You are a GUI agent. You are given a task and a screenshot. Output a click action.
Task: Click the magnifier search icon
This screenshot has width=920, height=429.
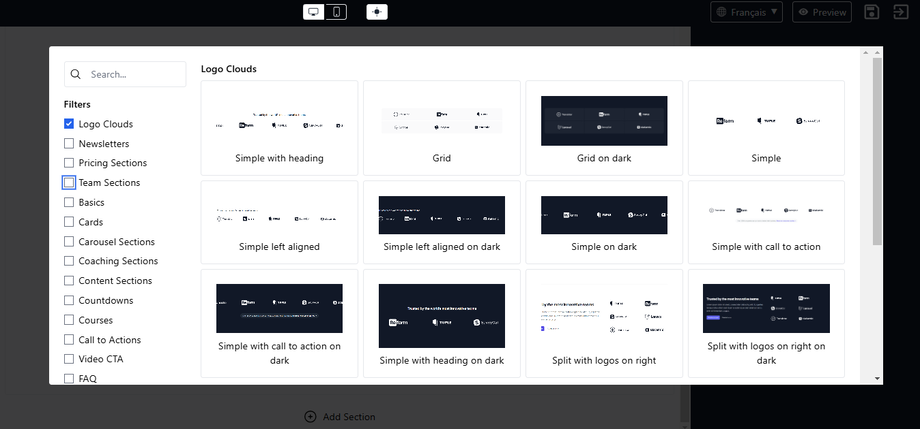click(x=76, y=74)
